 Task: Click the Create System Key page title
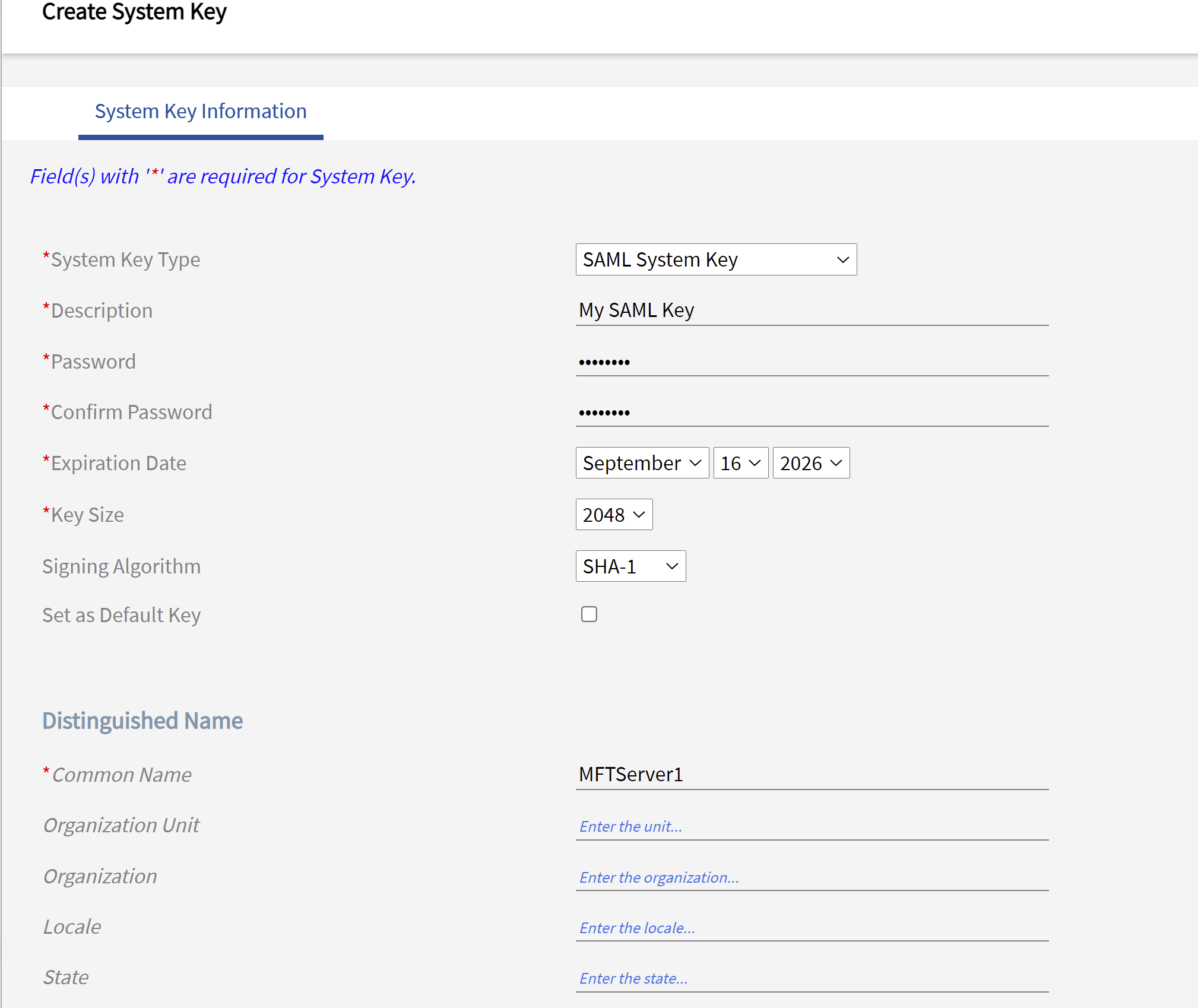pyautogui.click(x=134, y=12)
